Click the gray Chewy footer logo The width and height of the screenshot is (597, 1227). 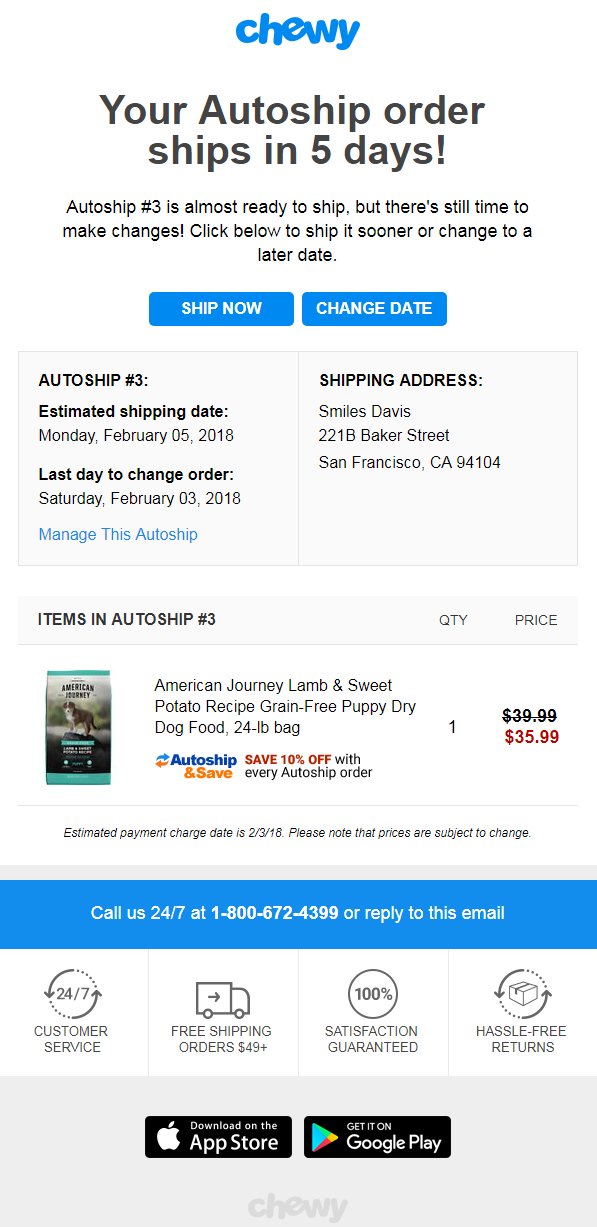[x=298, y=1207]
